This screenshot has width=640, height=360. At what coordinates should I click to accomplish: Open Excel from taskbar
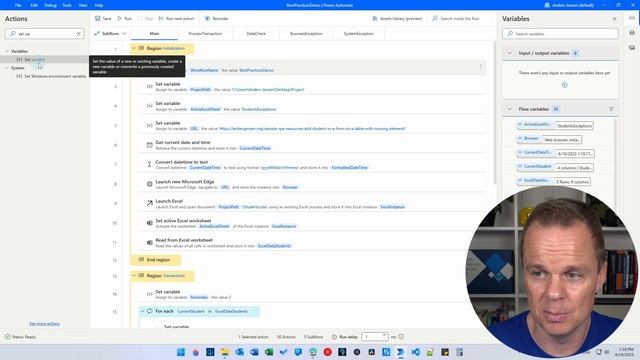[269, 352]
